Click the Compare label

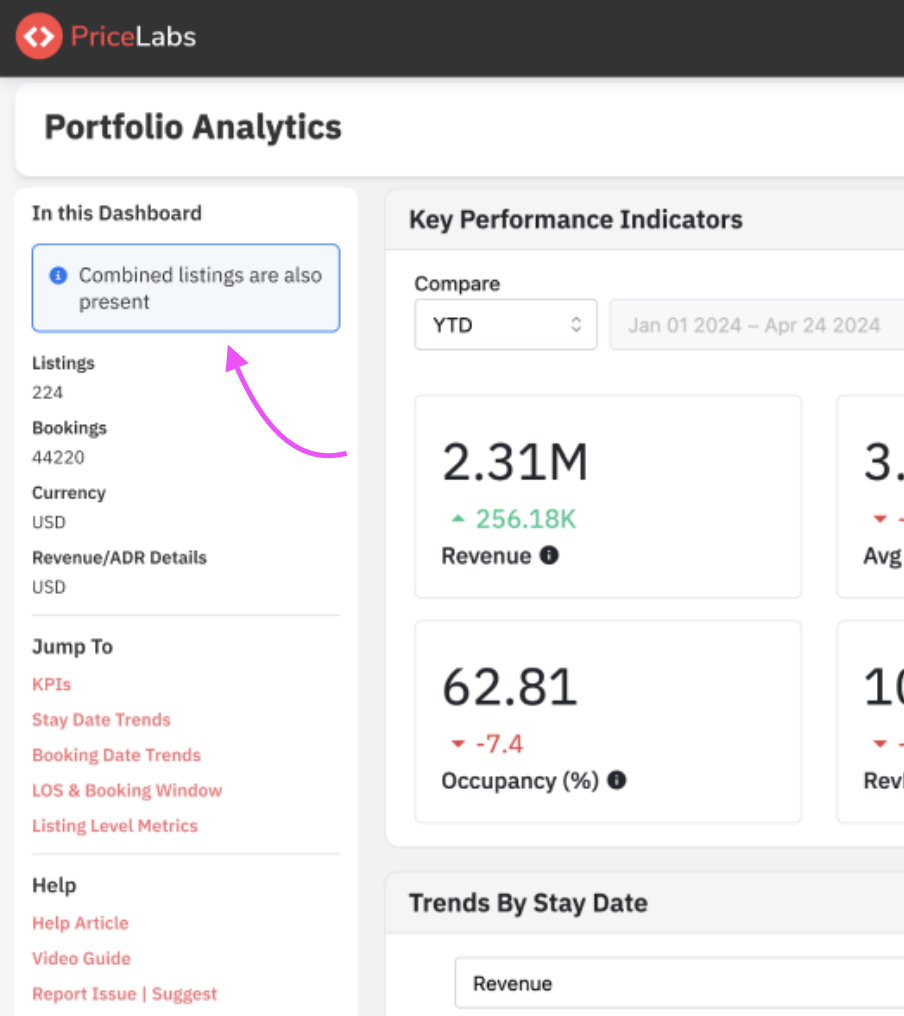click(458, 284)
